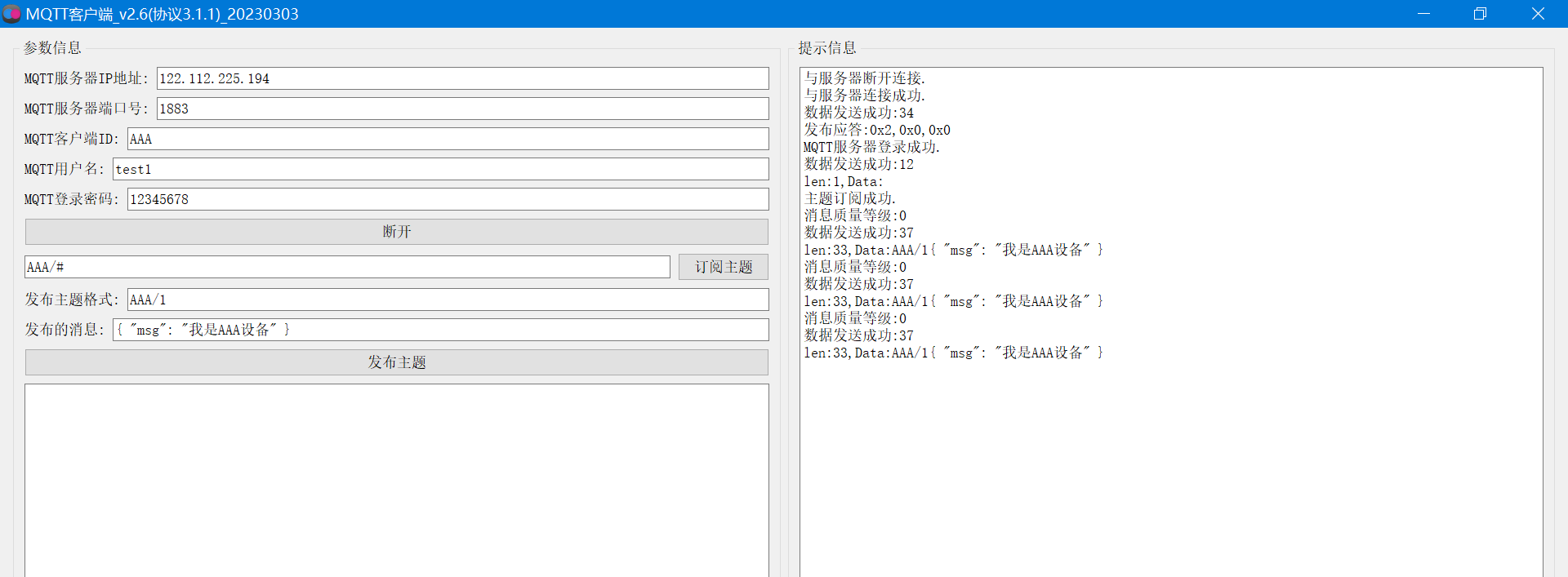Click the MQTT client app icon in title bar
Screen dimensions: 1568x577
coord(11,14)
